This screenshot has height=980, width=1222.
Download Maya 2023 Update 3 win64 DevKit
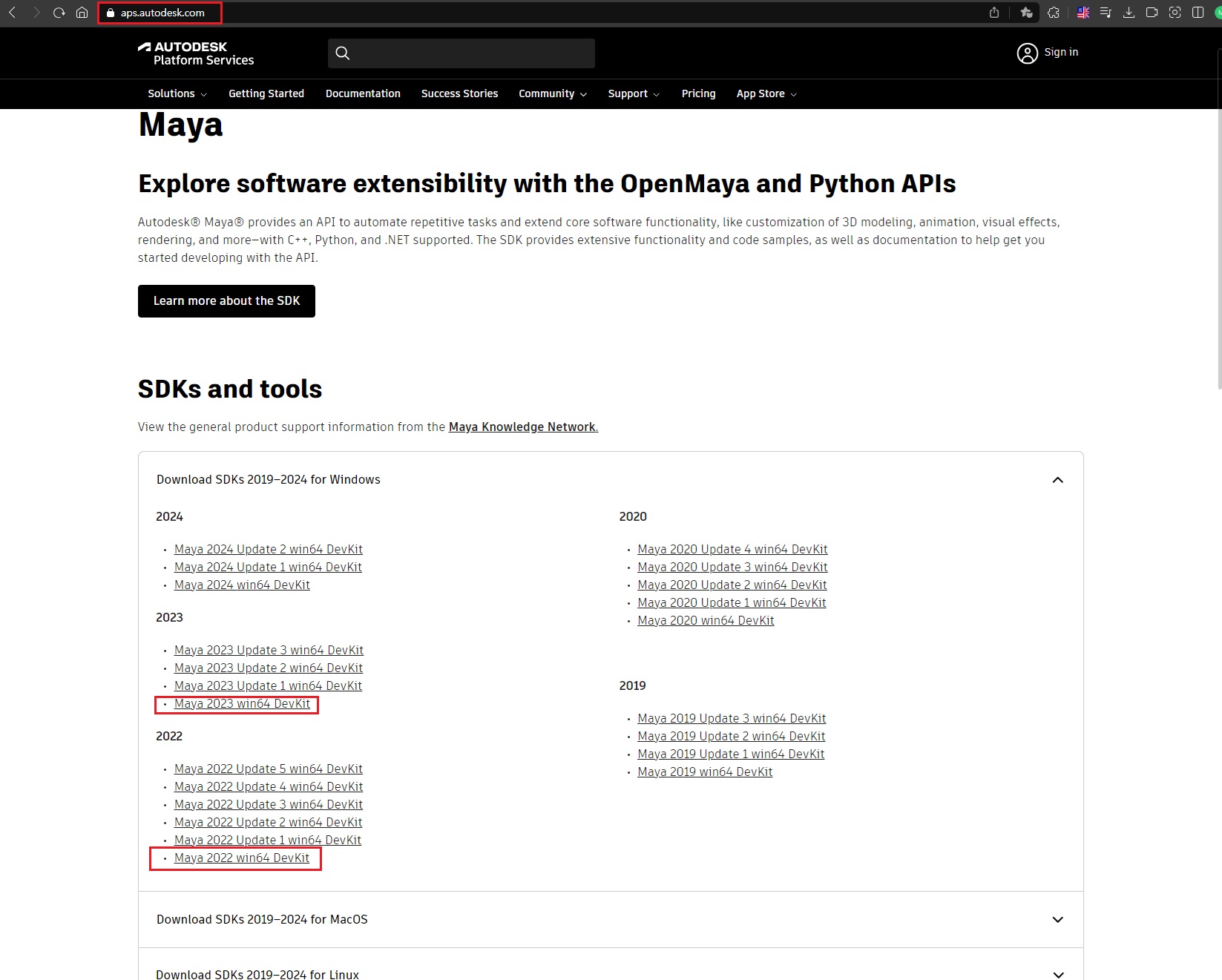pos(269,651)
